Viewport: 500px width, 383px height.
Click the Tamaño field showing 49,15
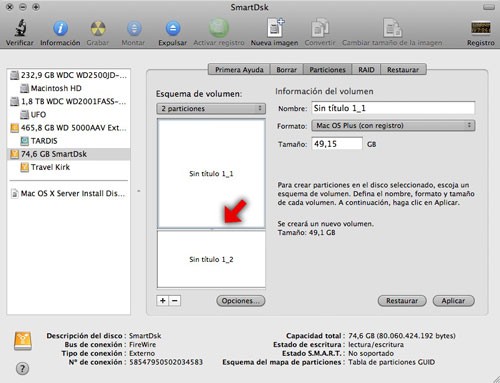click(x=337, y=144)
